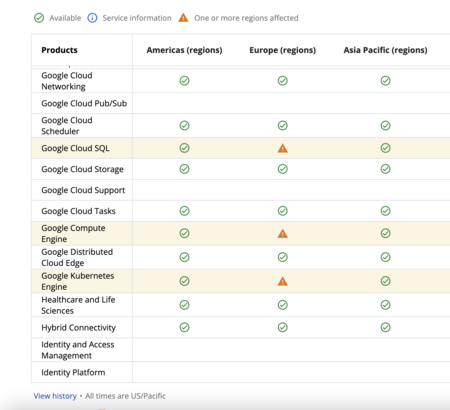The height and width of the screenshot is (410, 450).
Task: Select Identity and Access Management product name
Action: point(78,350)
